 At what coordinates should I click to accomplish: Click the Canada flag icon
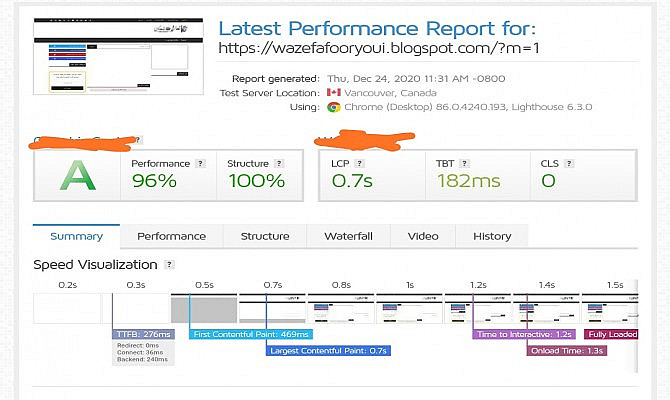pos(334,93)
